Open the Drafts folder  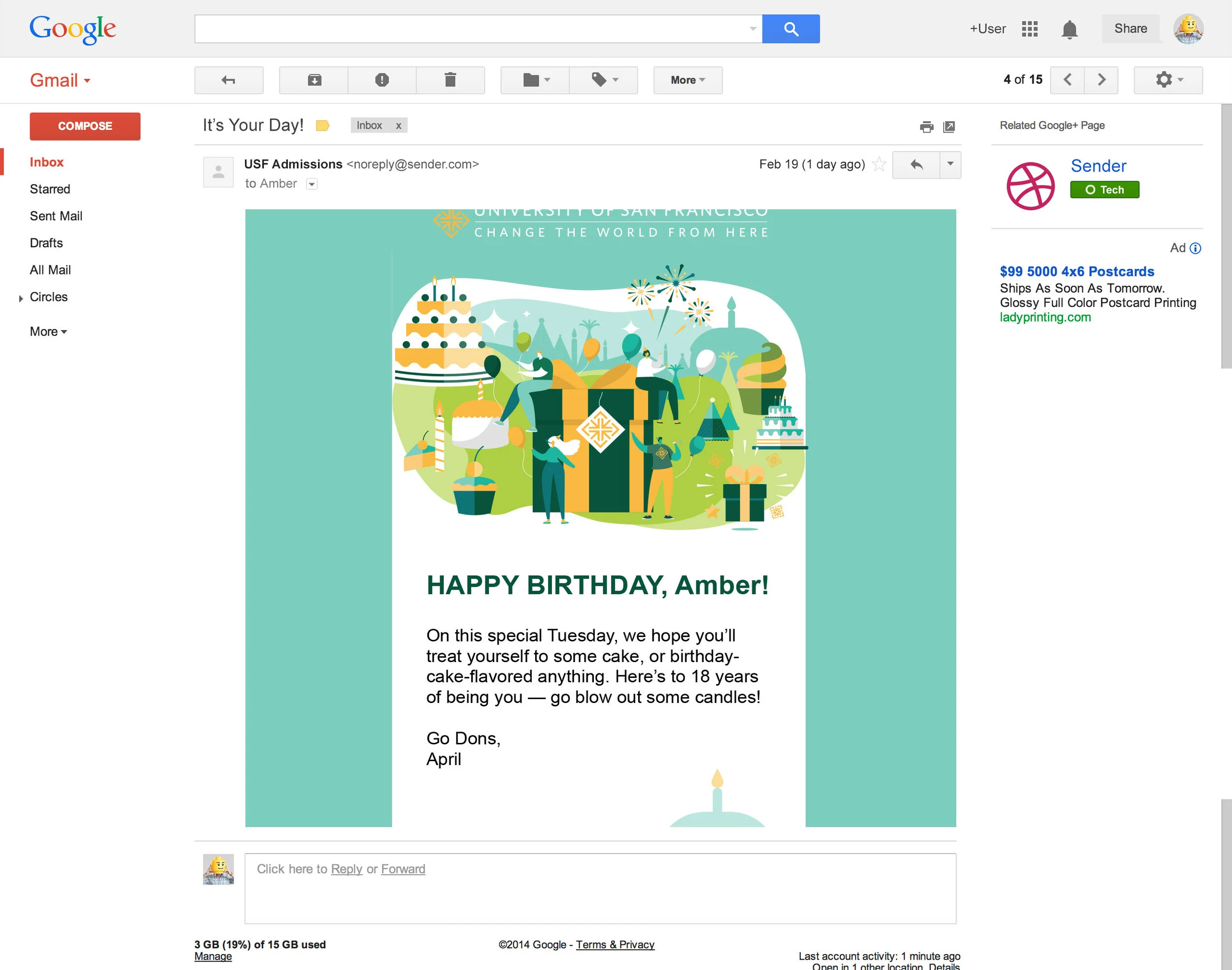(47, 243)
